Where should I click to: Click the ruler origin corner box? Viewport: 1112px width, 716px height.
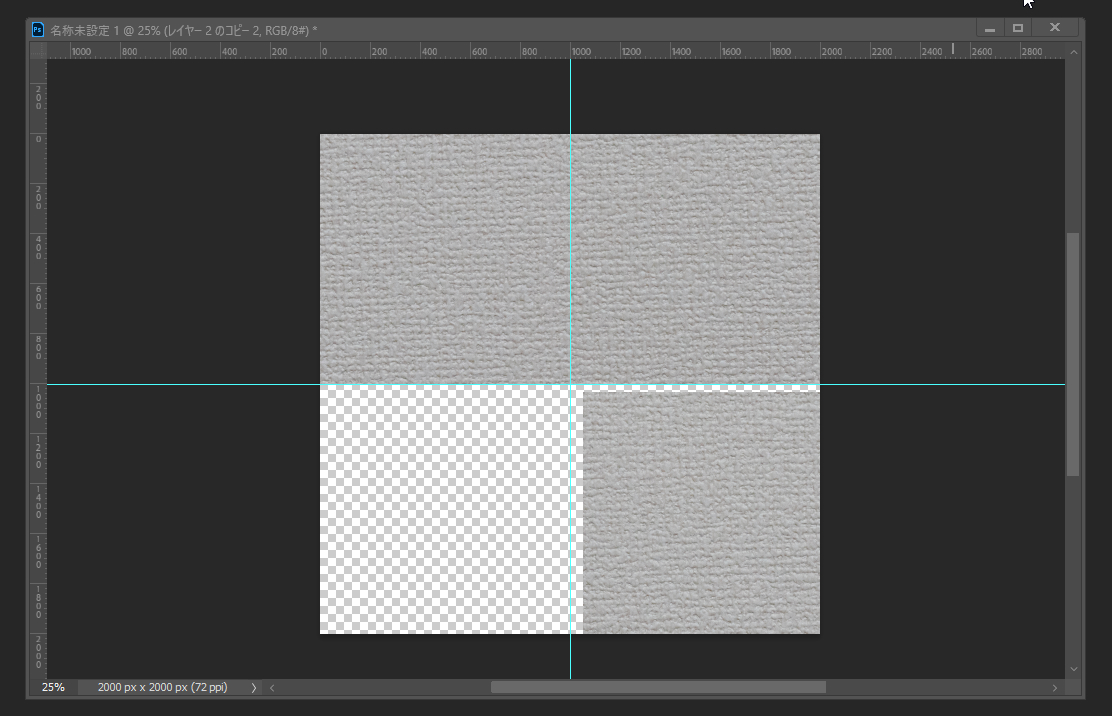tap(38, 50)
